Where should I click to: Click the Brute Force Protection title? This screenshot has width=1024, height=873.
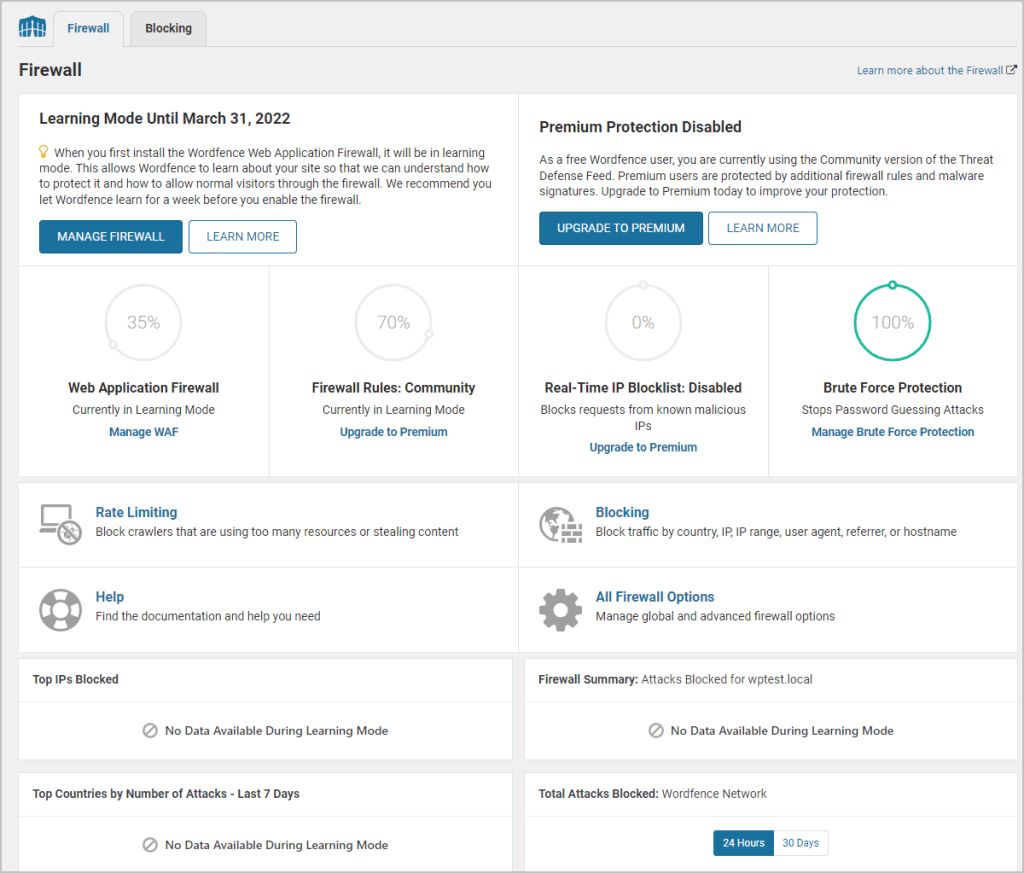[x=893, y=388]
